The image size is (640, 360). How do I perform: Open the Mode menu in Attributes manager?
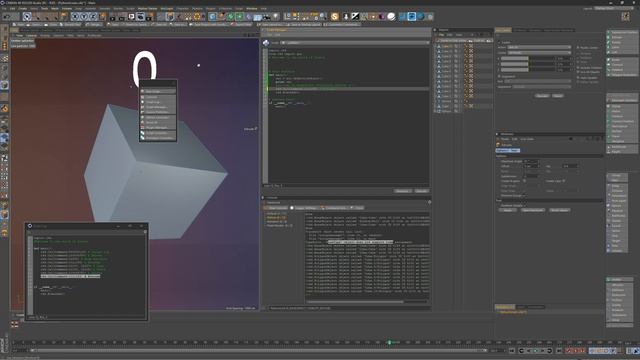[x=505, y=139]
